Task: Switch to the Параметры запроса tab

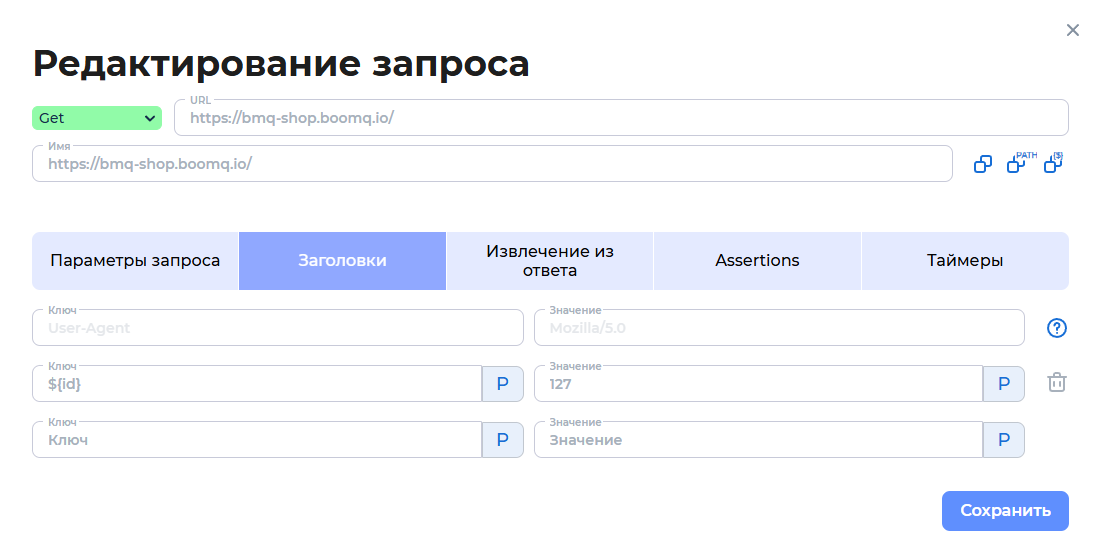Action: [x=135, y=261]
